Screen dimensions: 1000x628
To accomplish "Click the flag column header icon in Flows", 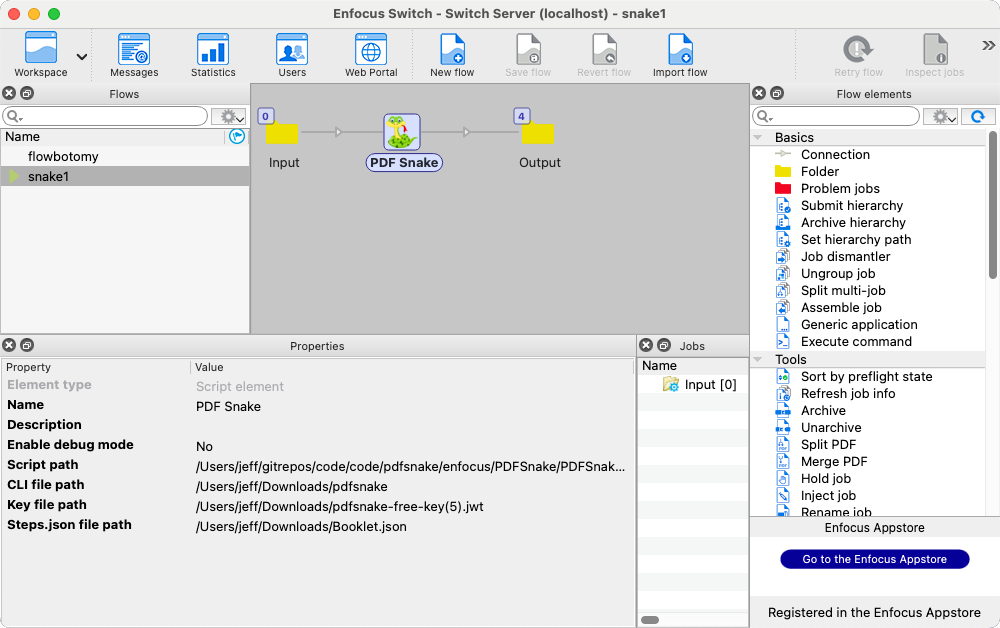I will click(237, 136).
